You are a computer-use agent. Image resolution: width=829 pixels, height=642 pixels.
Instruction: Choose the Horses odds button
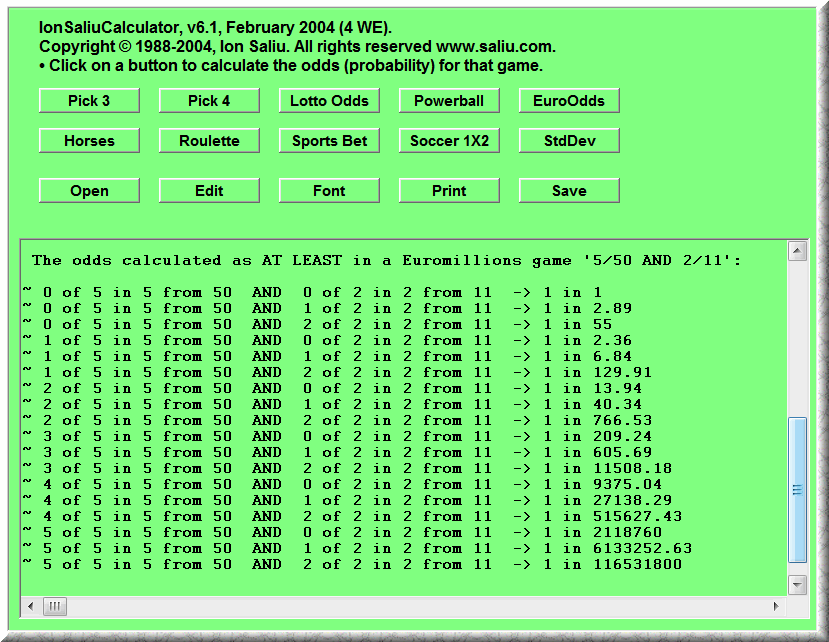(89, 141)
